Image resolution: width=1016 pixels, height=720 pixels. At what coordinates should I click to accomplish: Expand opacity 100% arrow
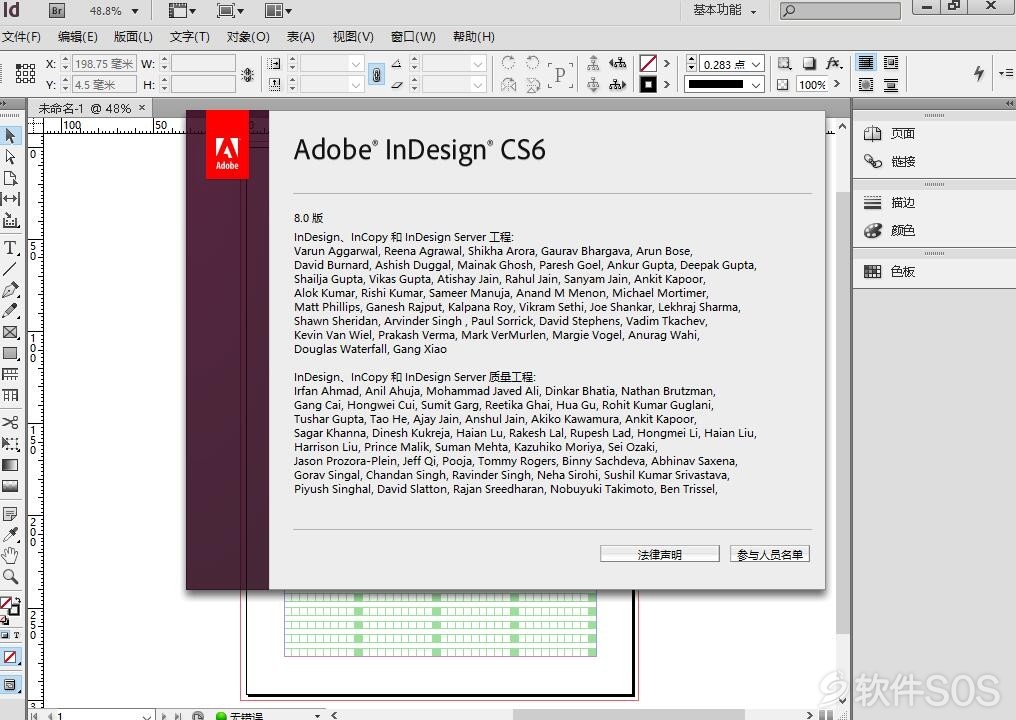(837, 84)
